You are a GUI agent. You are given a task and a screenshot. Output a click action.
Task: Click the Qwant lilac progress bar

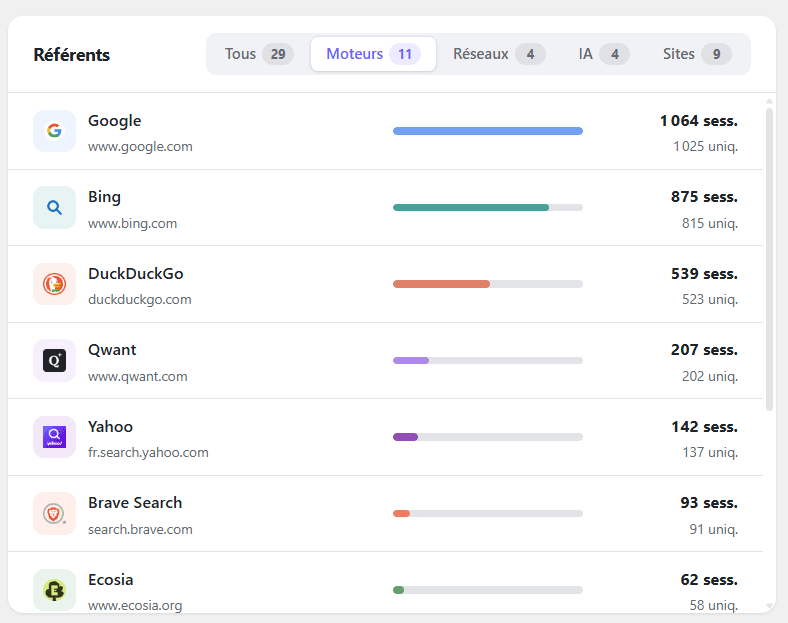click(x=487, y=361)
